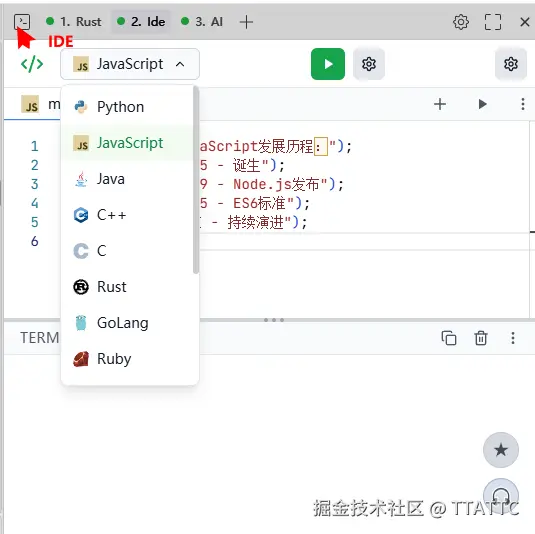Click line number 1 in editor gutter

coord(34,146)
